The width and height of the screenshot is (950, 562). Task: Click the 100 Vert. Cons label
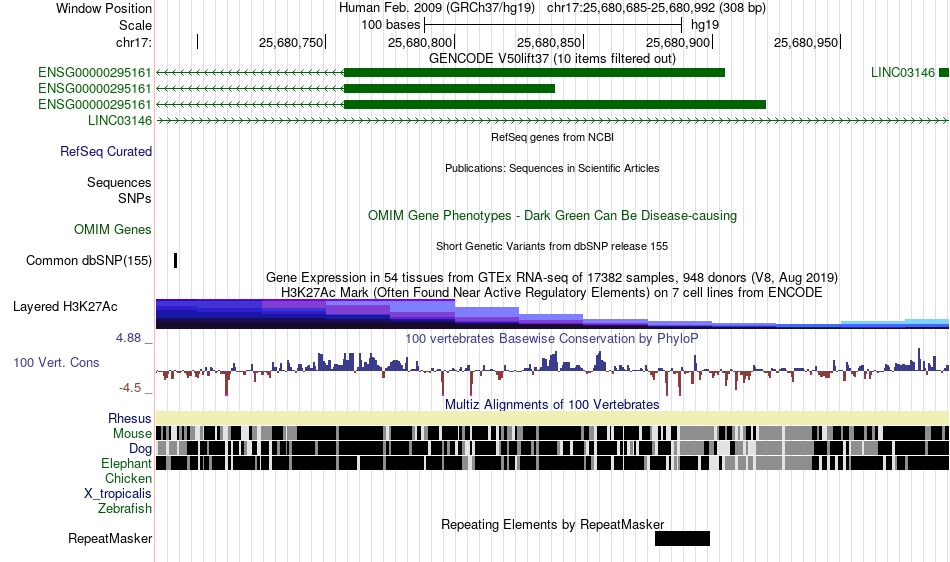click(x=56, y=362)
